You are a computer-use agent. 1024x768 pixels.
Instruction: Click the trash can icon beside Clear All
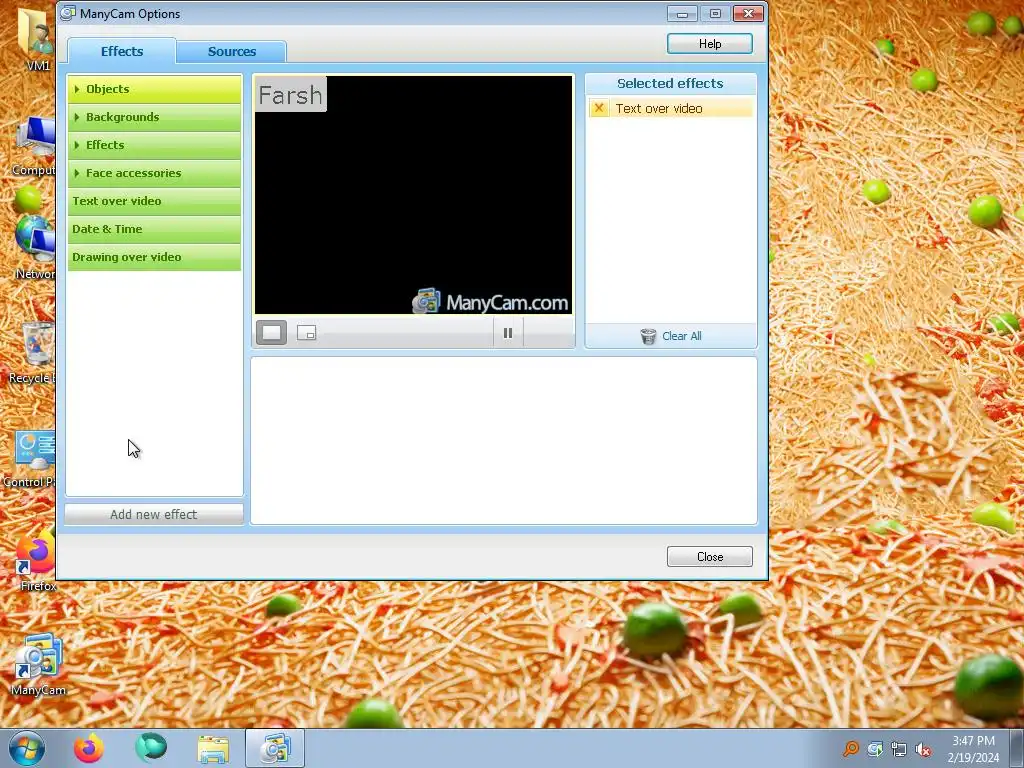[648, 336]
